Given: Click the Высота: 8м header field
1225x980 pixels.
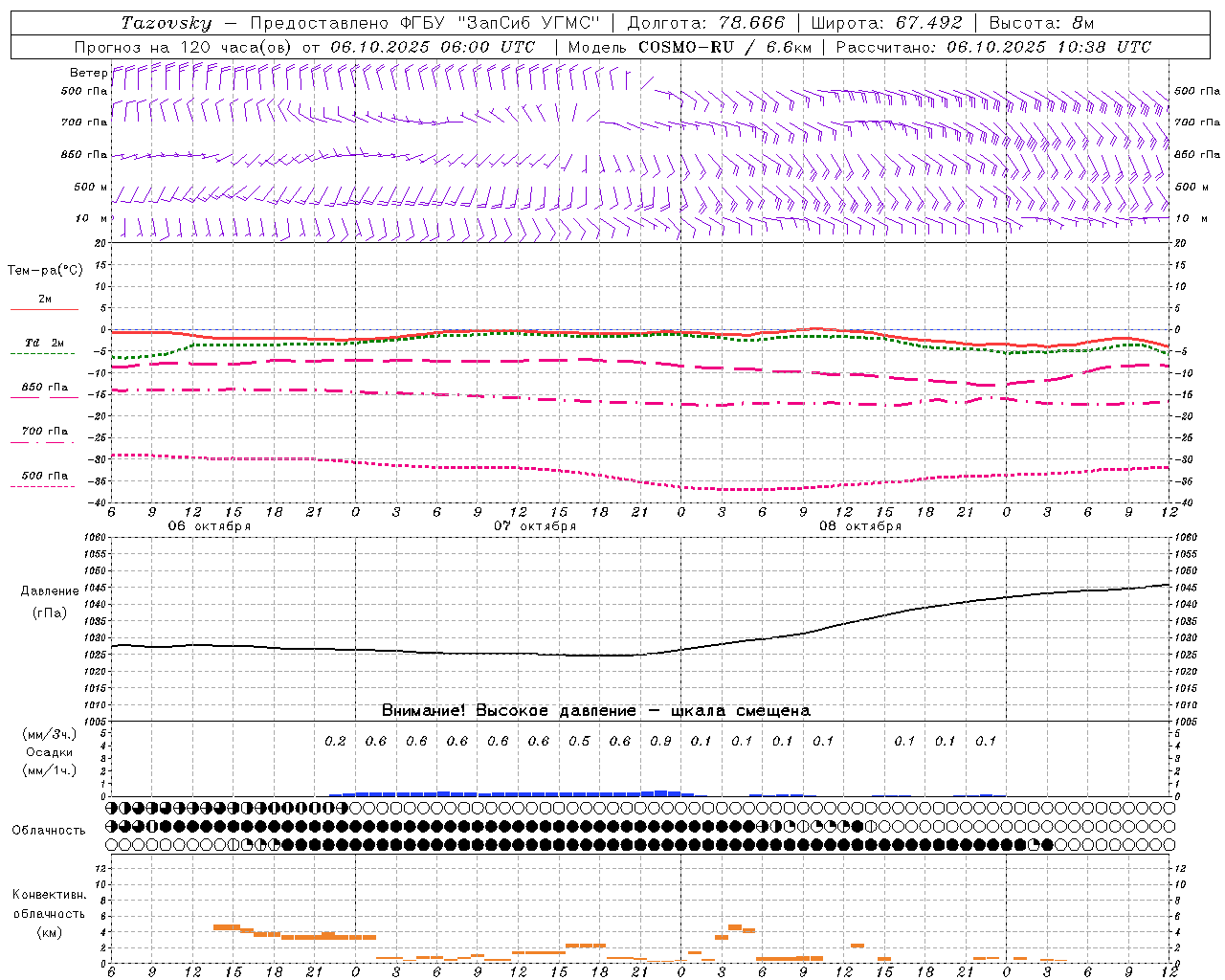Looking at the screenshot, I should point(1041,23).
